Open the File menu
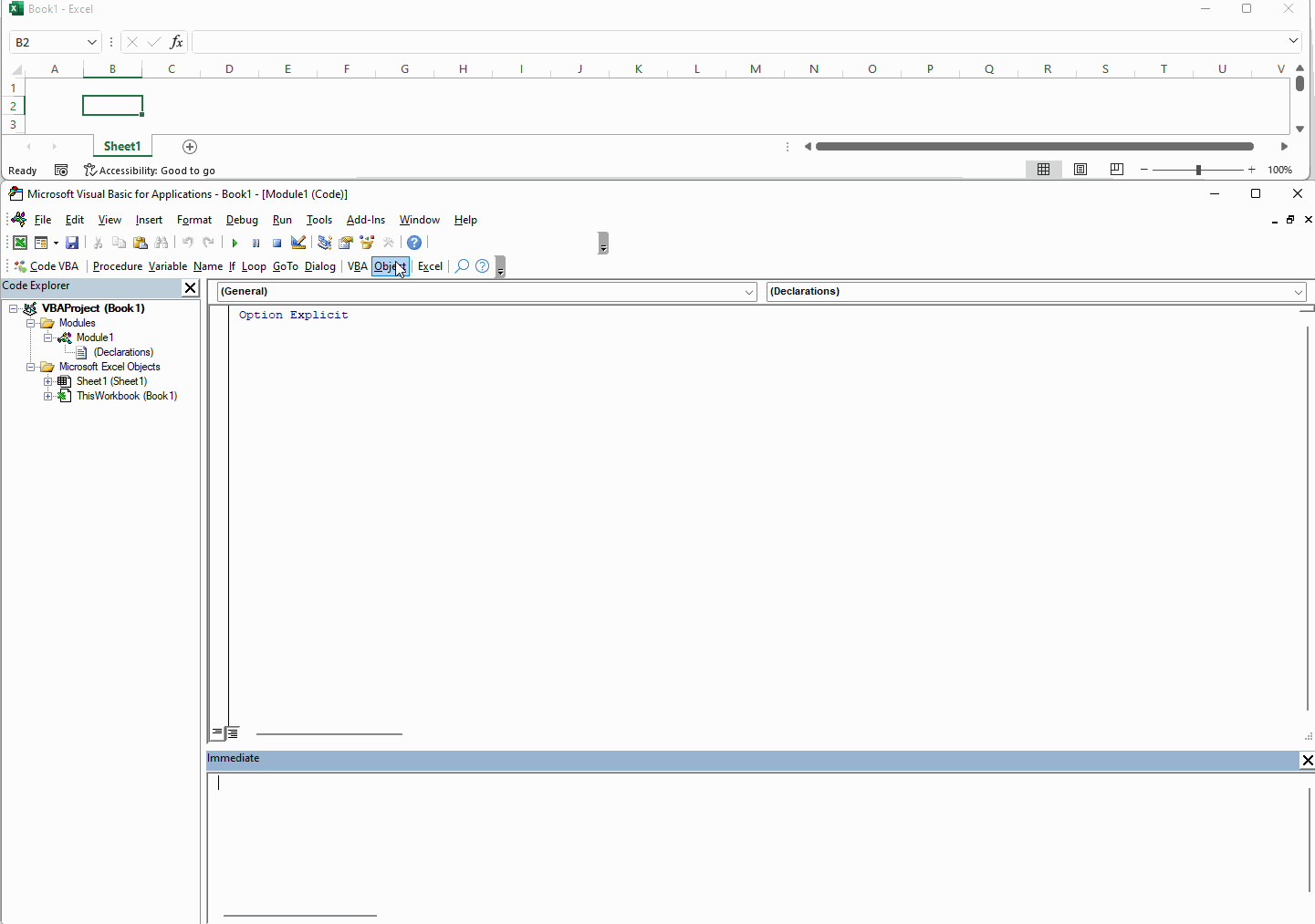 point(43,220)
